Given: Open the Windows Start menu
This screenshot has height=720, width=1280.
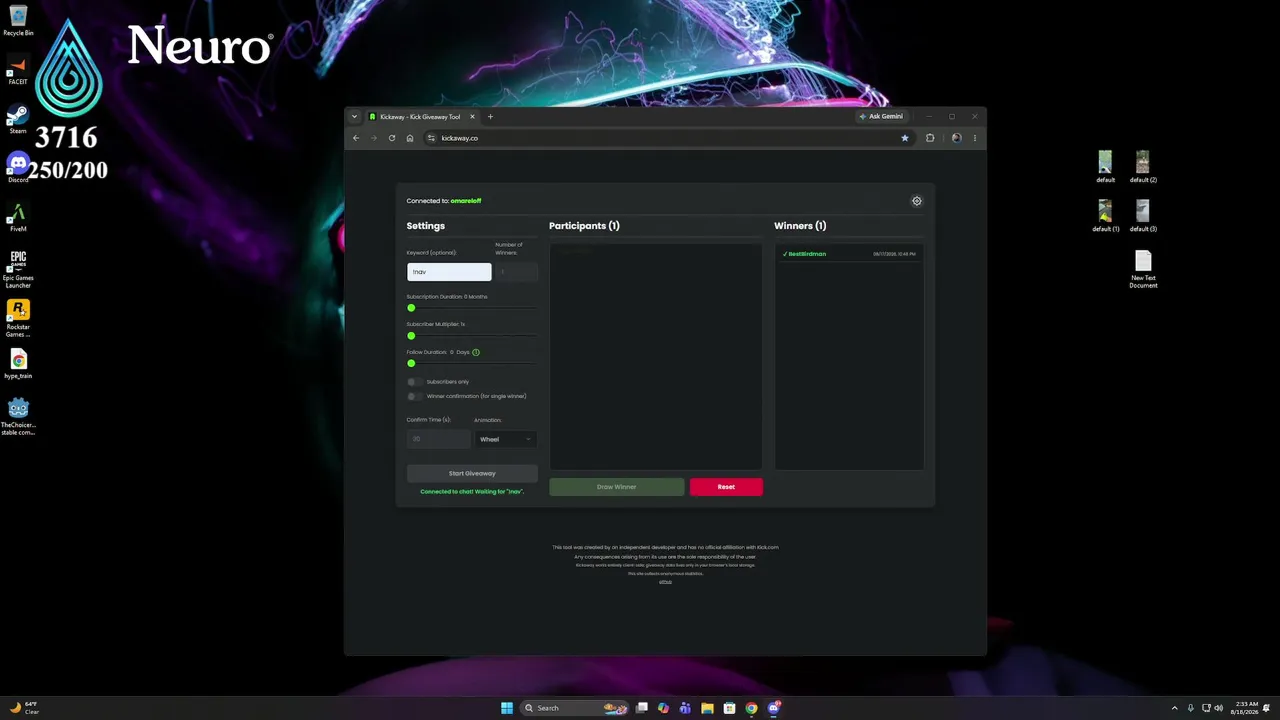Looking at the screenshot, I should [507, 708].
